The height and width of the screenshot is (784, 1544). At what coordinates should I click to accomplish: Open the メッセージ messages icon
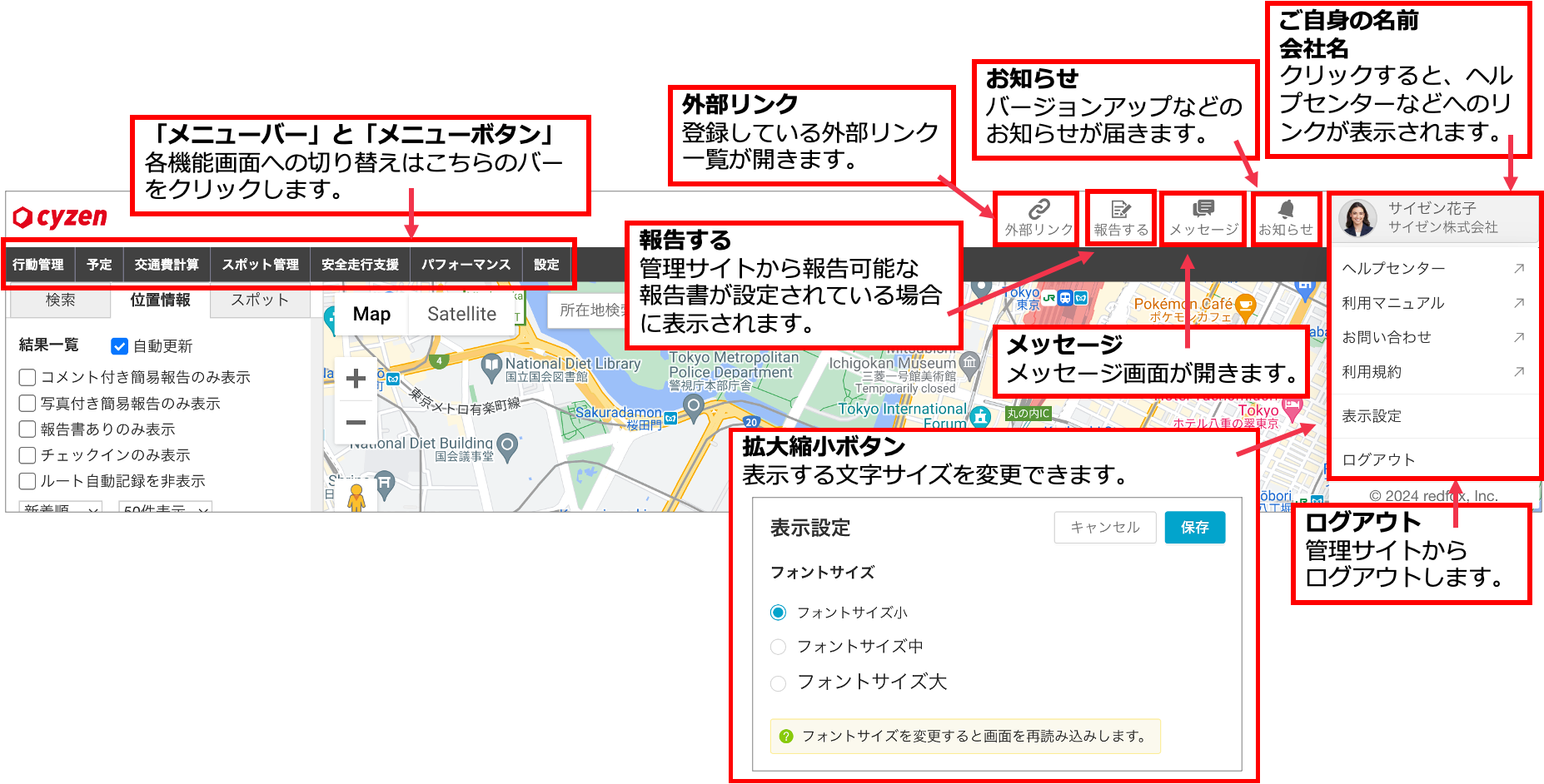[1203, 218]
